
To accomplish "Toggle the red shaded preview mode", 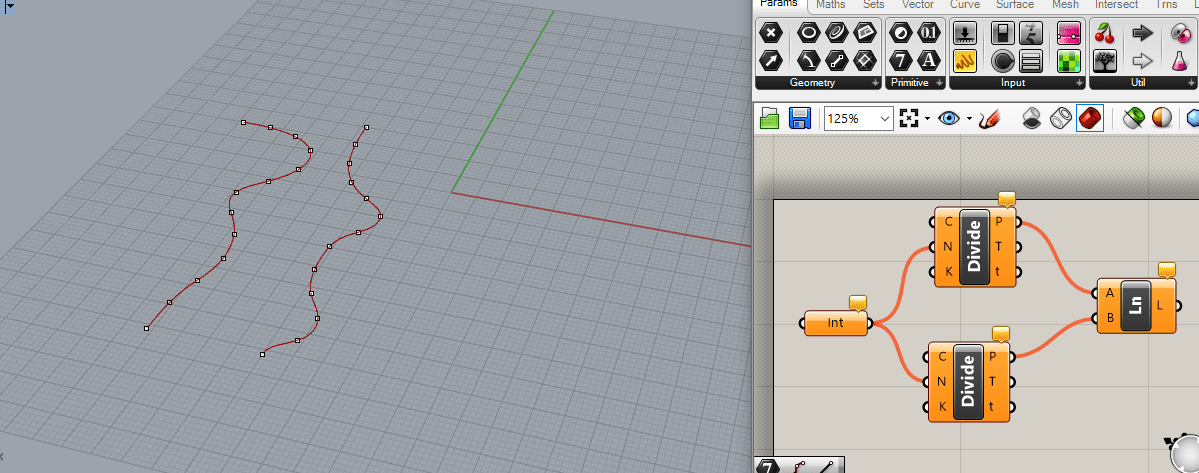I will pyautogui.click(x=1090, y=118).
